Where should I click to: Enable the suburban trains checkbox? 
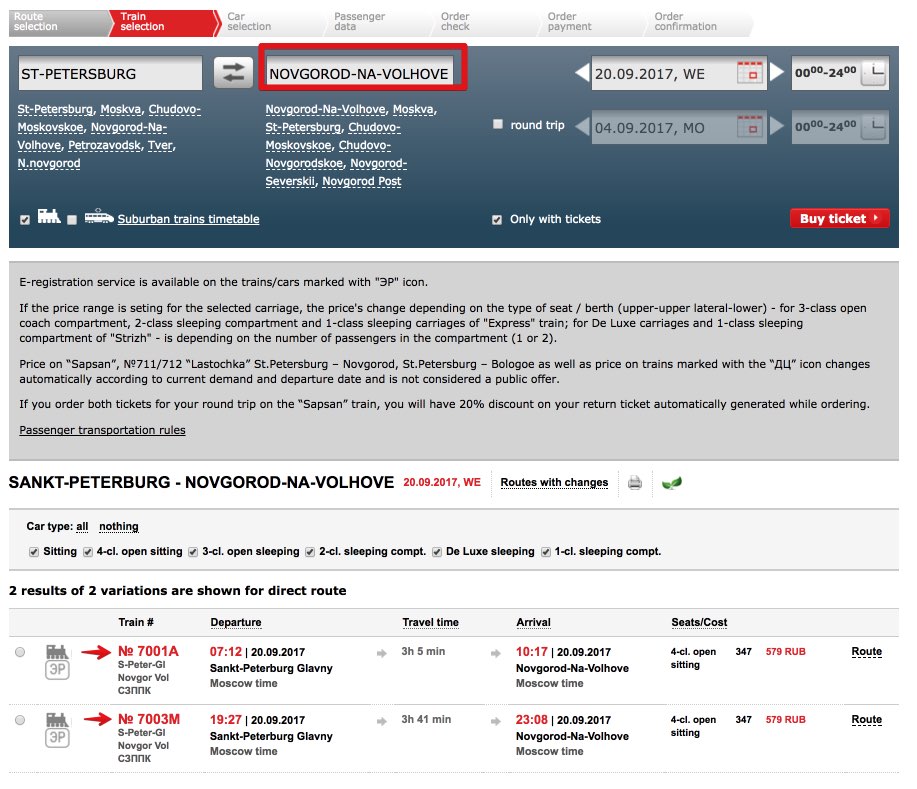coord(72,220)
